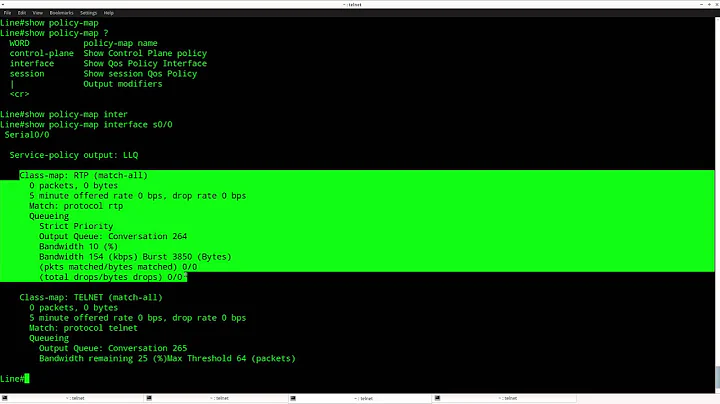Click 'Queueing' under the TELNET class-map
The image size is (720, 404).
tap(49, 338)
